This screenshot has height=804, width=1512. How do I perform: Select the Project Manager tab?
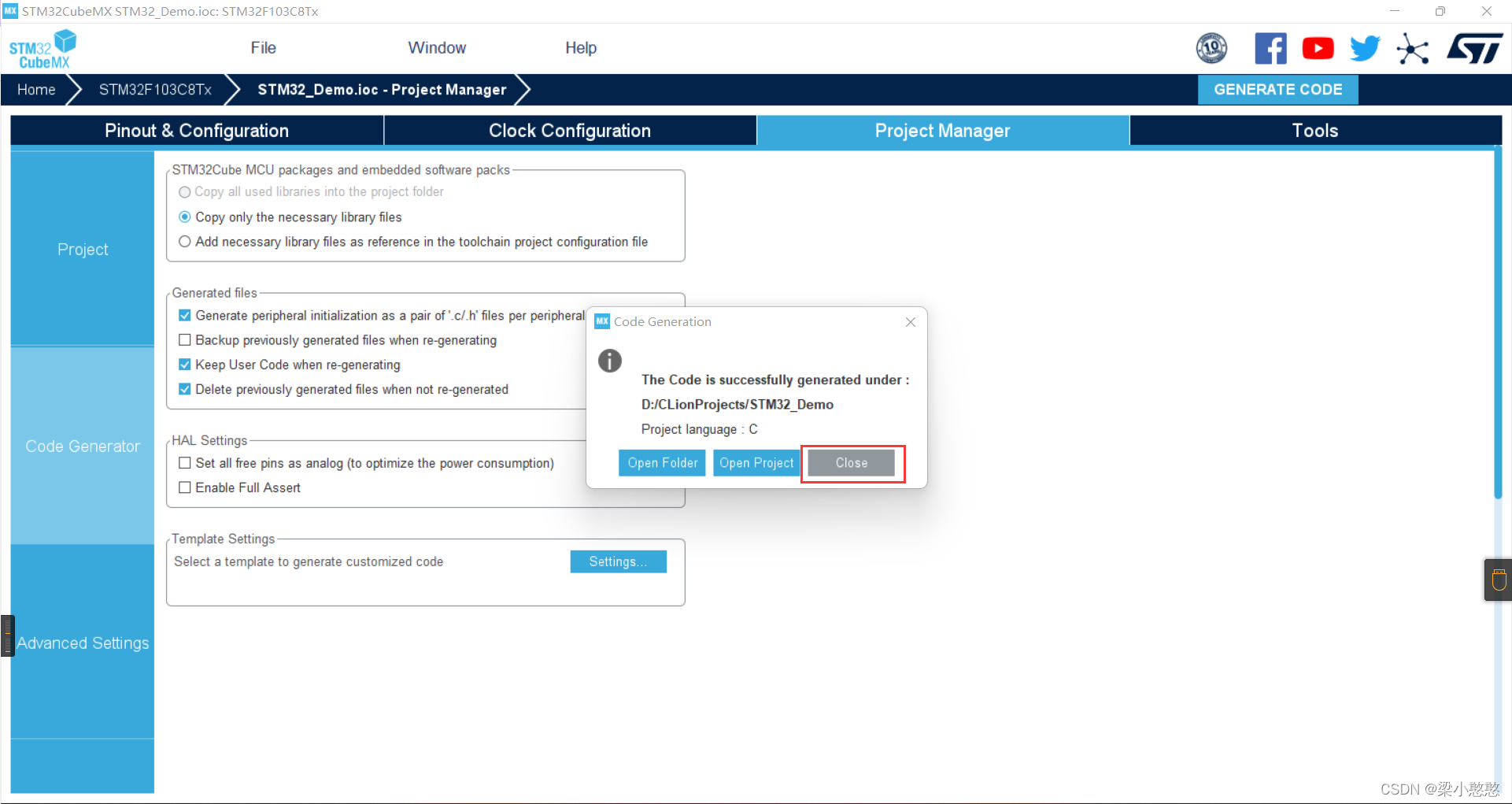943,131
